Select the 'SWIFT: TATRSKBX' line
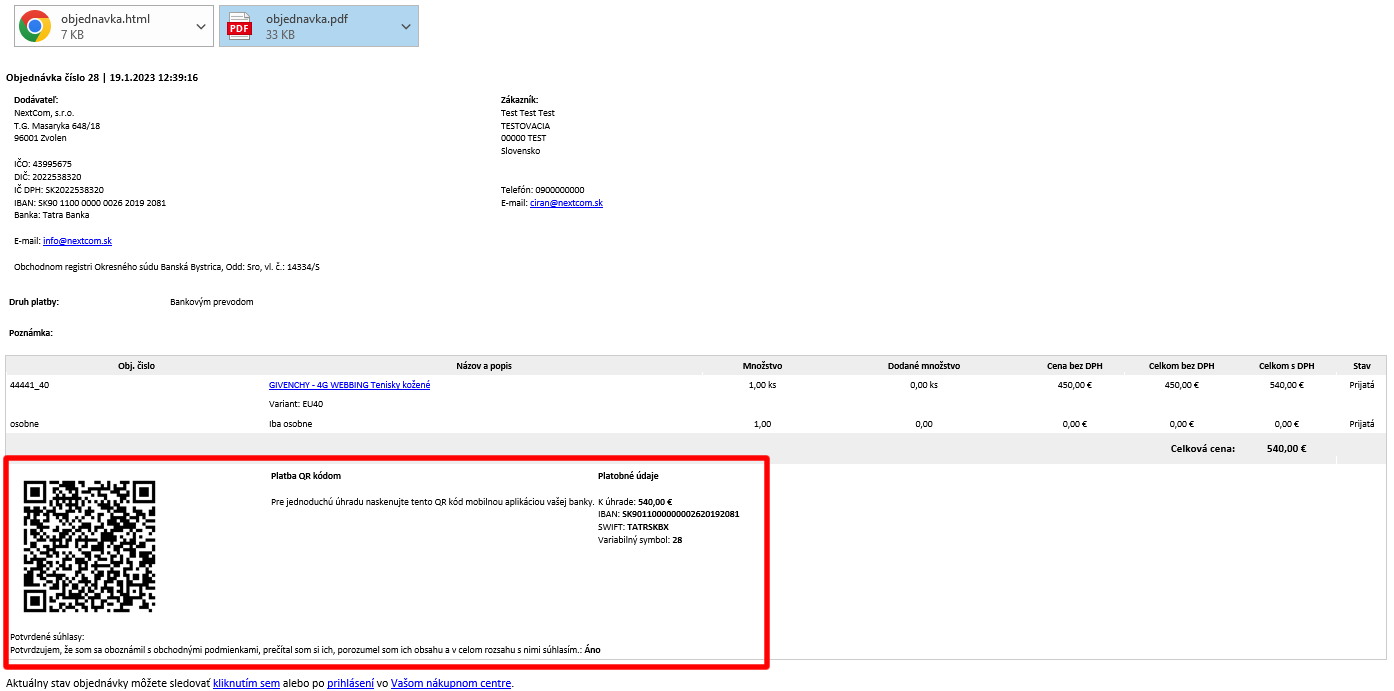The width and height of the screenshot is (1394, 691). point(633,527)
